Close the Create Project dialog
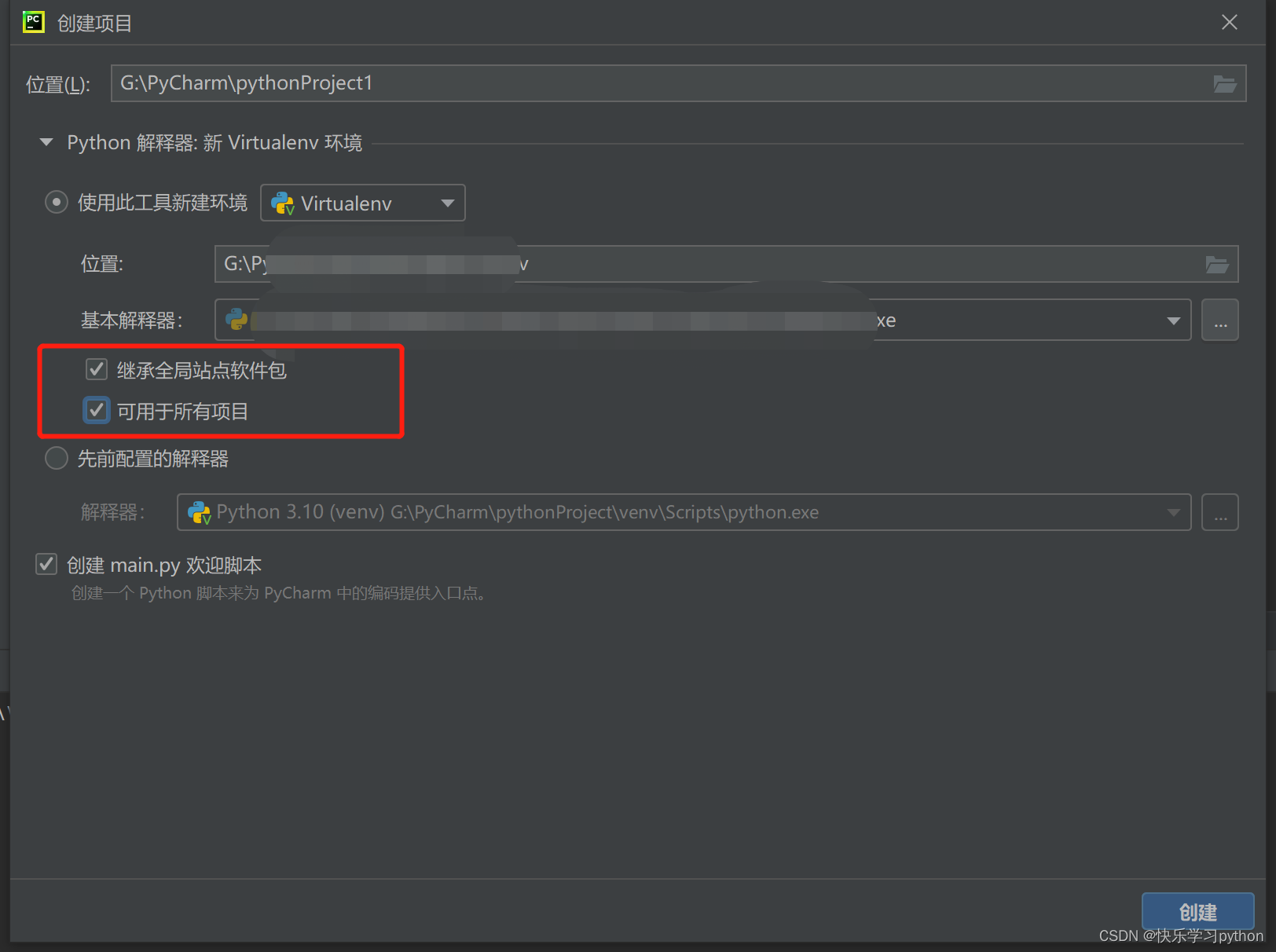This screenshot has height=952, width=1276. [x=1230, y=23]
